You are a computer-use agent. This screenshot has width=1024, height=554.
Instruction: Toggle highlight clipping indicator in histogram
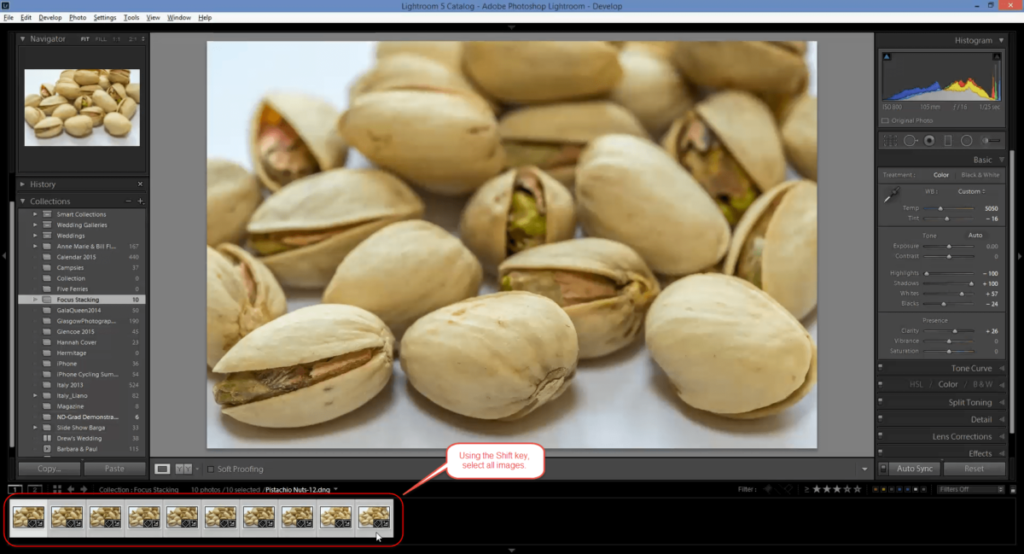click(x=997, y=57)
